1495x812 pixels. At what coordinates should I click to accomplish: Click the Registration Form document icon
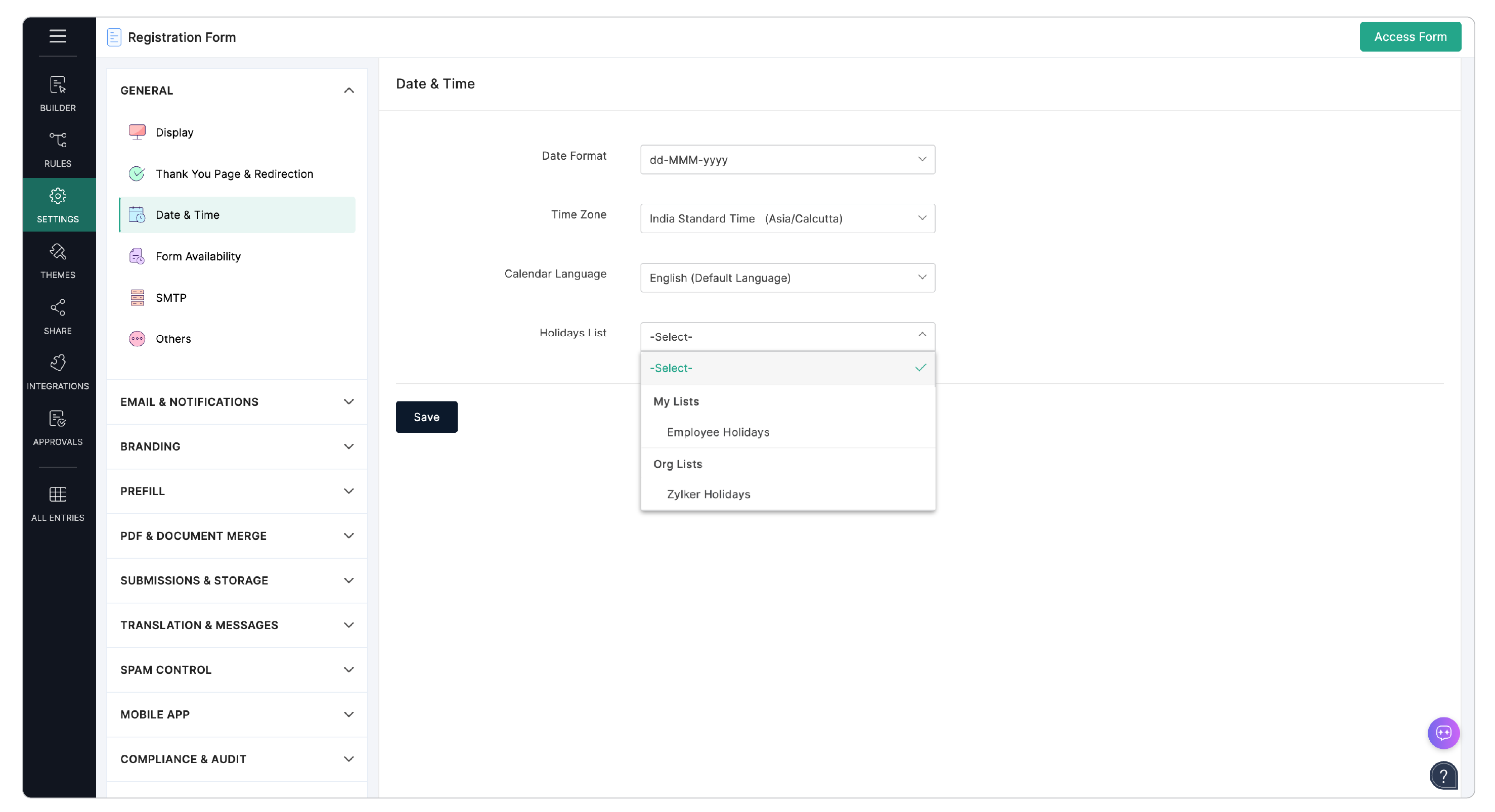[x=114, y=36]
